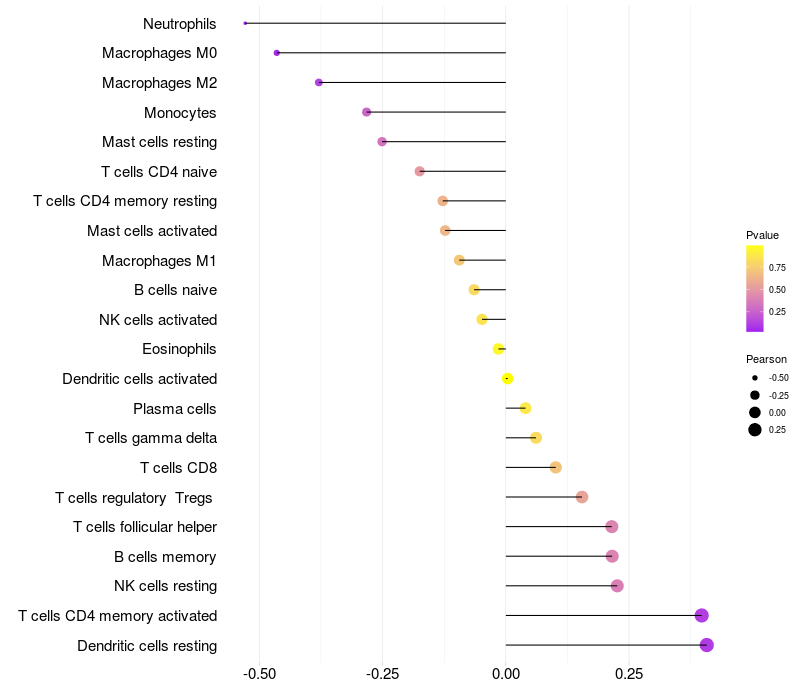
Task: Click the Eosinophils data point
Action: click(498, 349)
